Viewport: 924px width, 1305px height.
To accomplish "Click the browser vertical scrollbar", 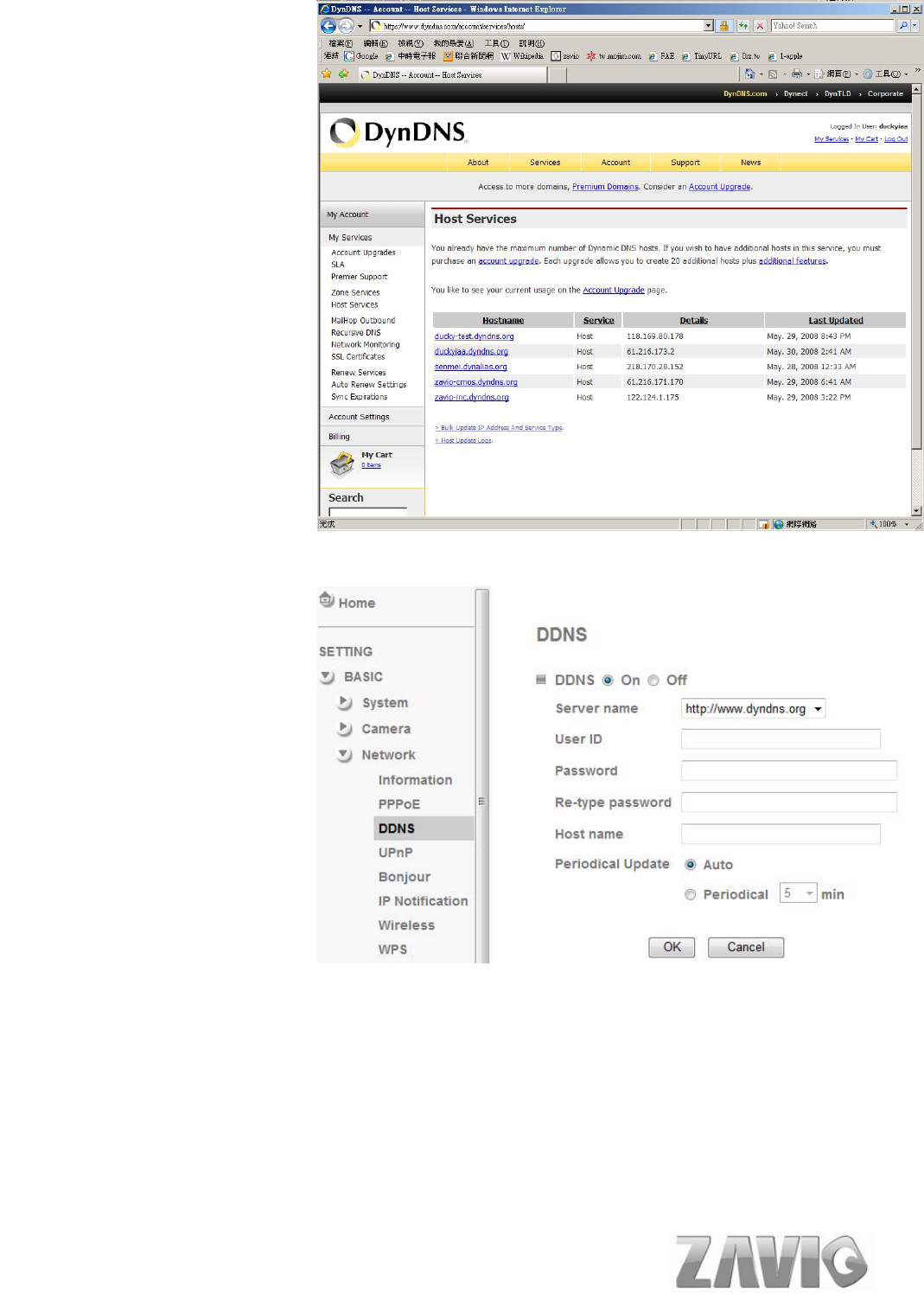I will pos(916,299).
